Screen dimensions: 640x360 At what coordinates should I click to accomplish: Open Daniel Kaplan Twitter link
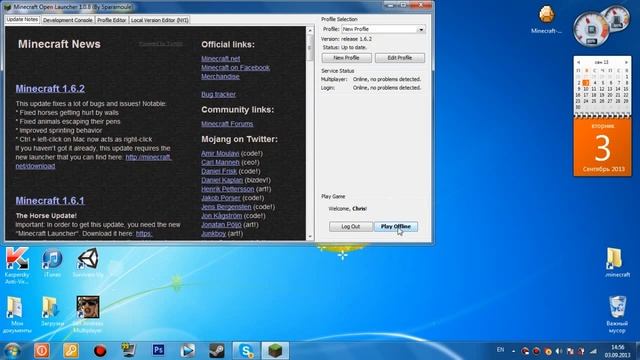[x=222, y=180]
